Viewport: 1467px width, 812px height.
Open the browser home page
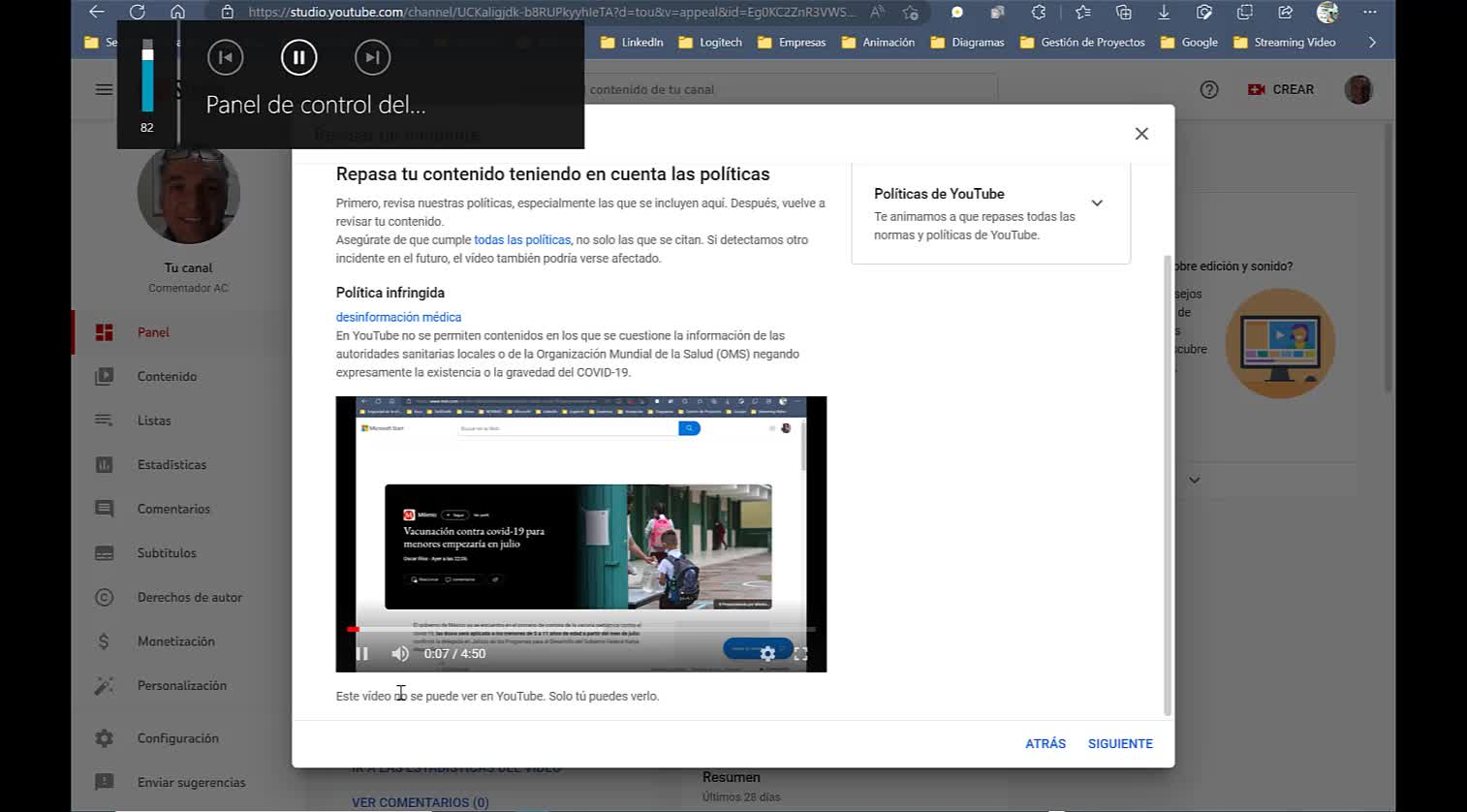pos(177,12)
